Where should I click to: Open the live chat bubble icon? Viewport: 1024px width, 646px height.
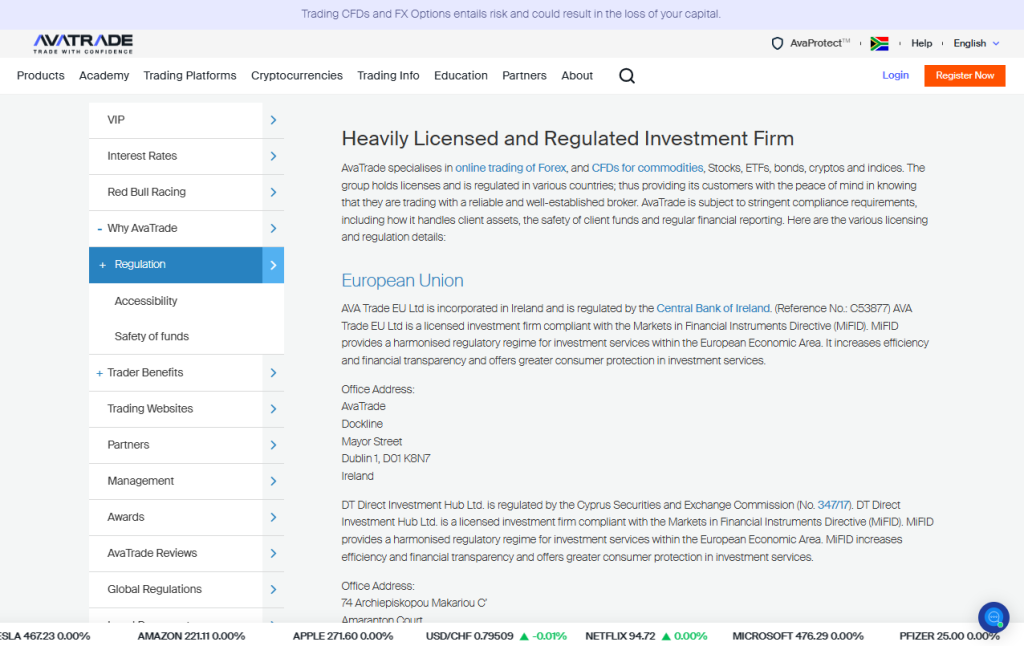click(993, 617)
